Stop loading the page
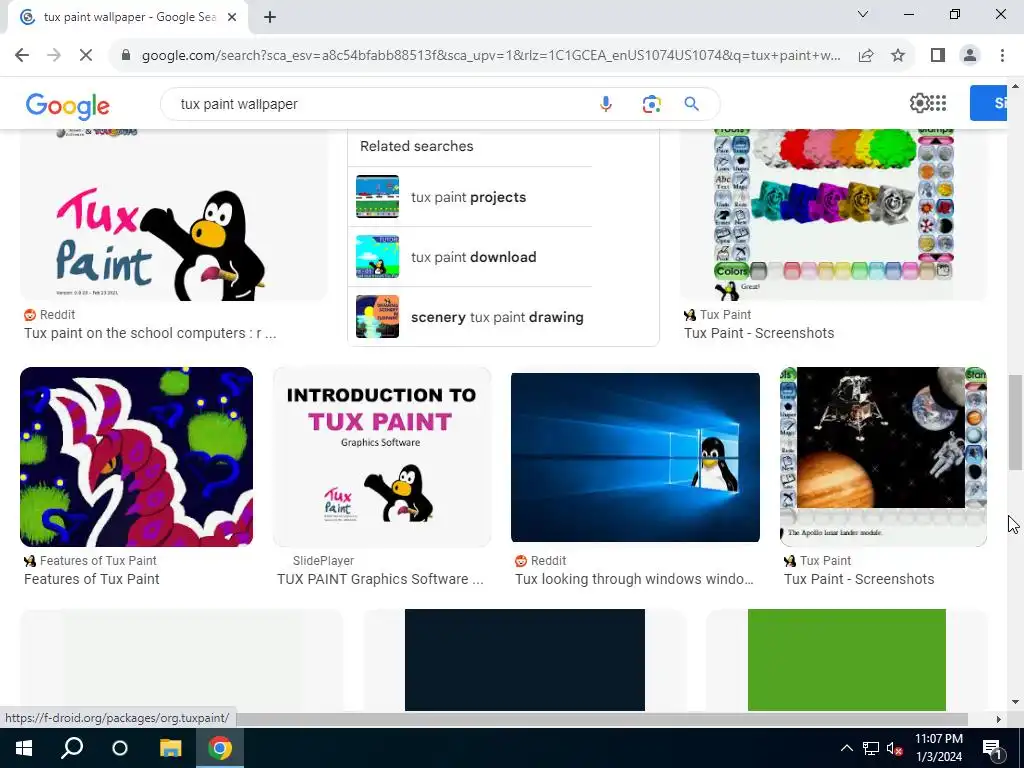The height and width of the screenshot is (768, 1024). point(86,56)
